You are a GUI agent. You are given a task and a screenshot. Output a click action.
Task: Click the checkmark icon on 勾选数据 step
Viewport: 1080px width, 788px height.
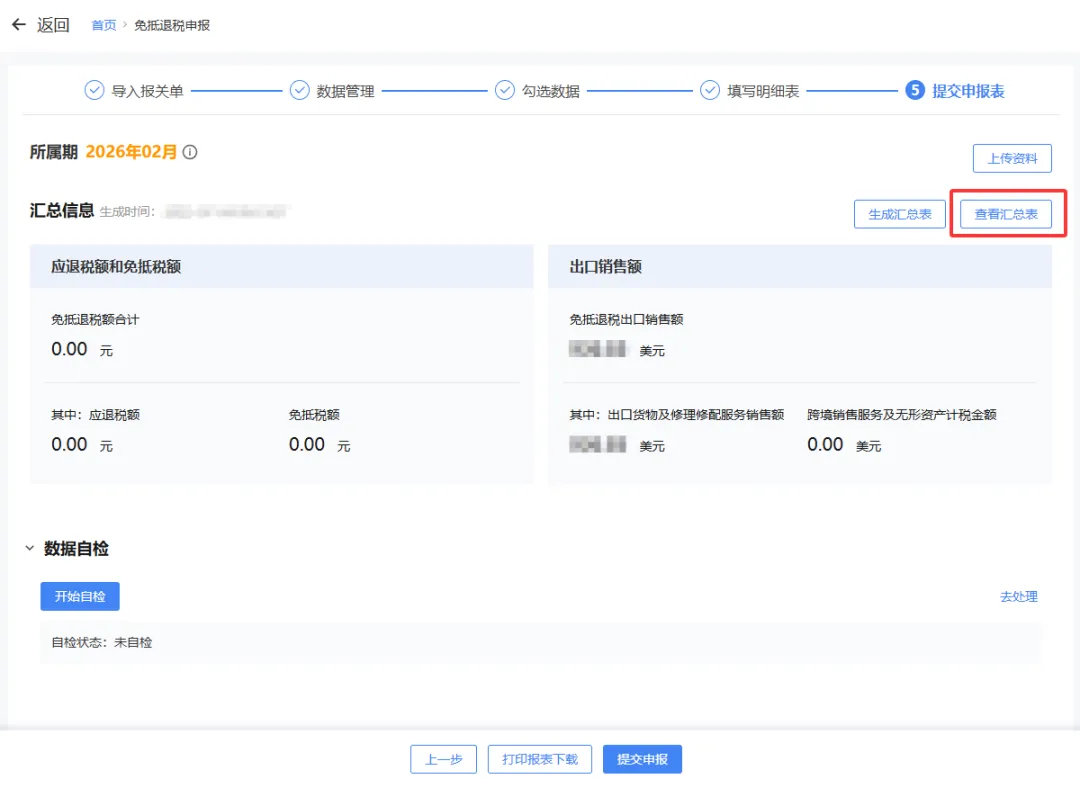(x=505, y=89)
